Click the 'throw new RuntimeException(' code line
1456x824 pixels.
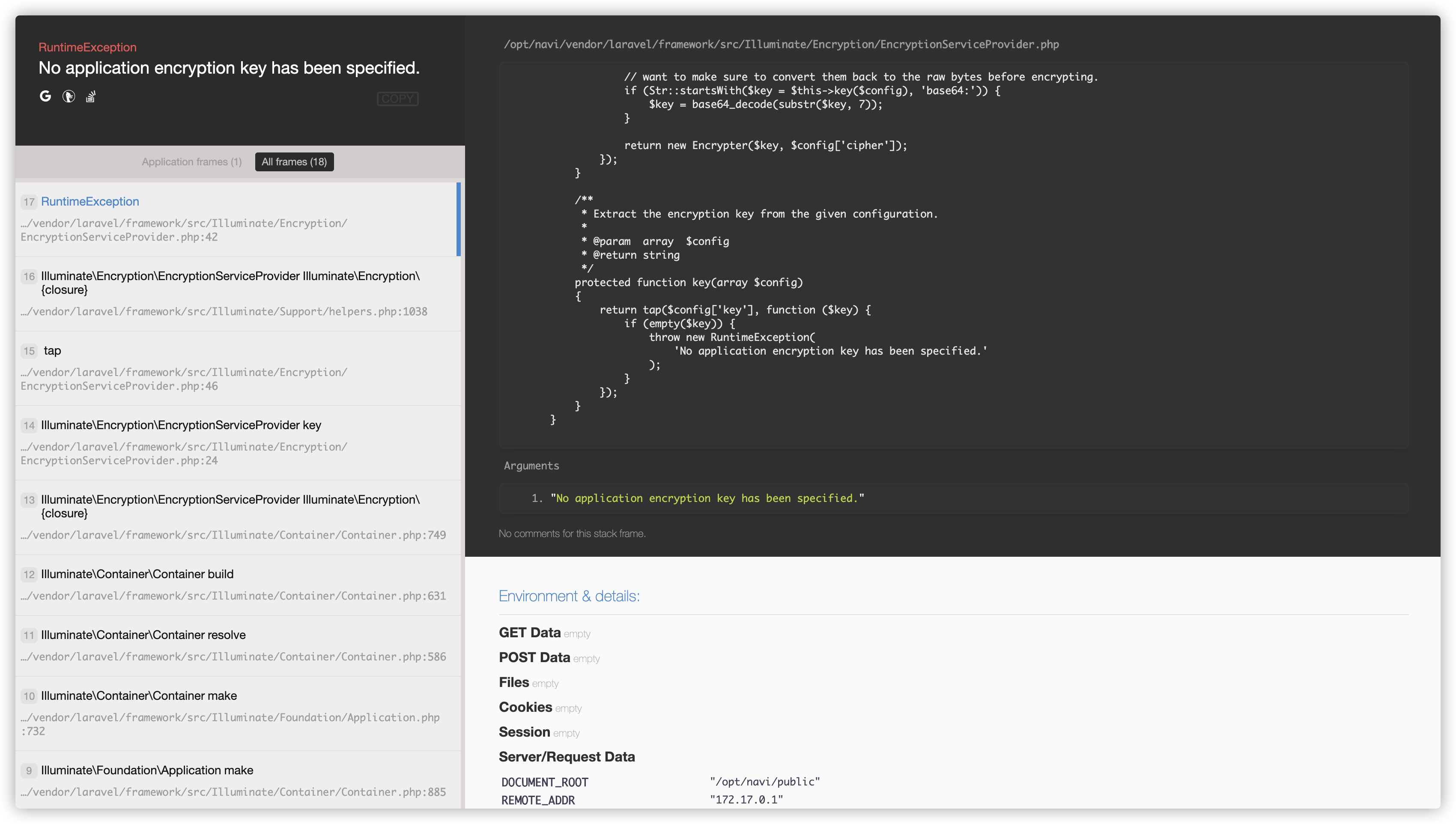pos(732,337)
